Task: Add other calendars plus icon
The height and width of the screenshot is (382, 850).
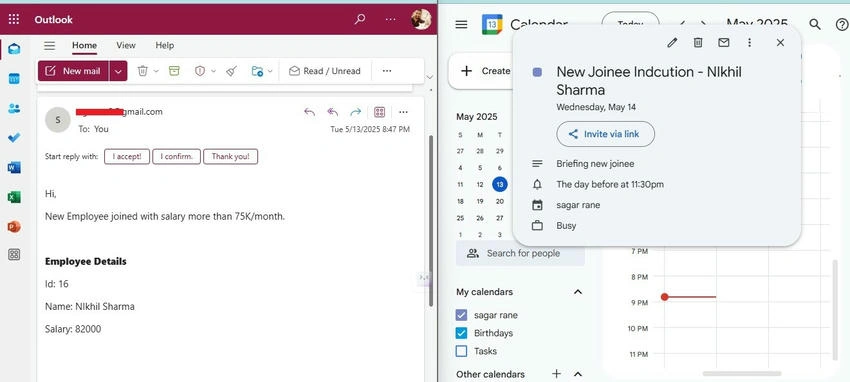Action: (x=556, y=374)
